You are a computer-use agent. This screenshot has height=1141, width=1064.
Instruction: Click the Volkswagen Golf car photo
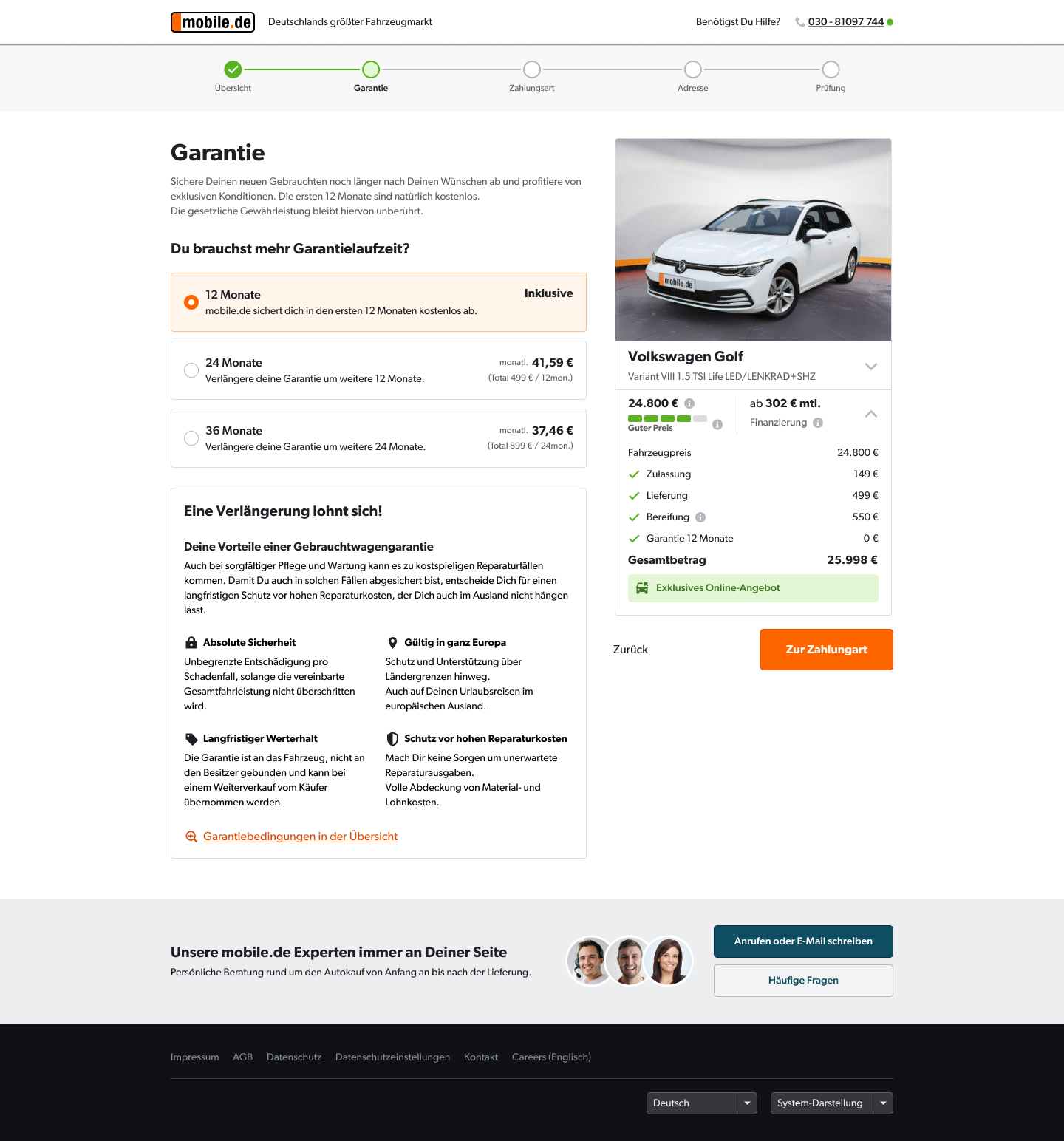coord(753,239)
